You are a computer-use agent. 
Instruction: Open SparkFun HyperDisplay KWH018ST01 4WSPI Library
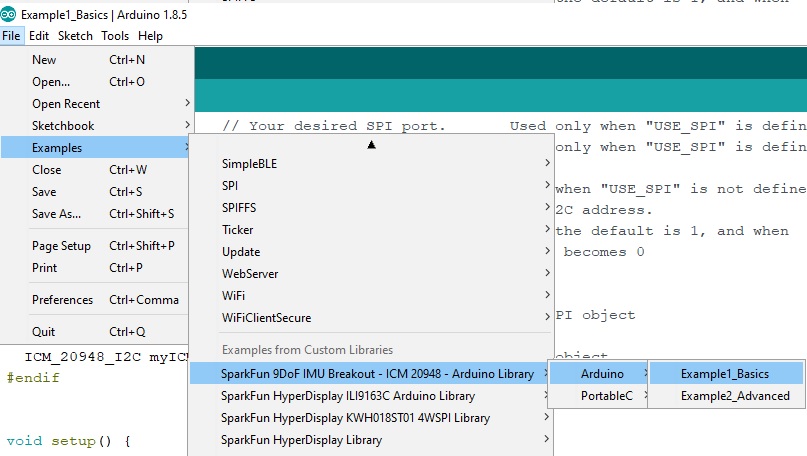coord(371,418)
